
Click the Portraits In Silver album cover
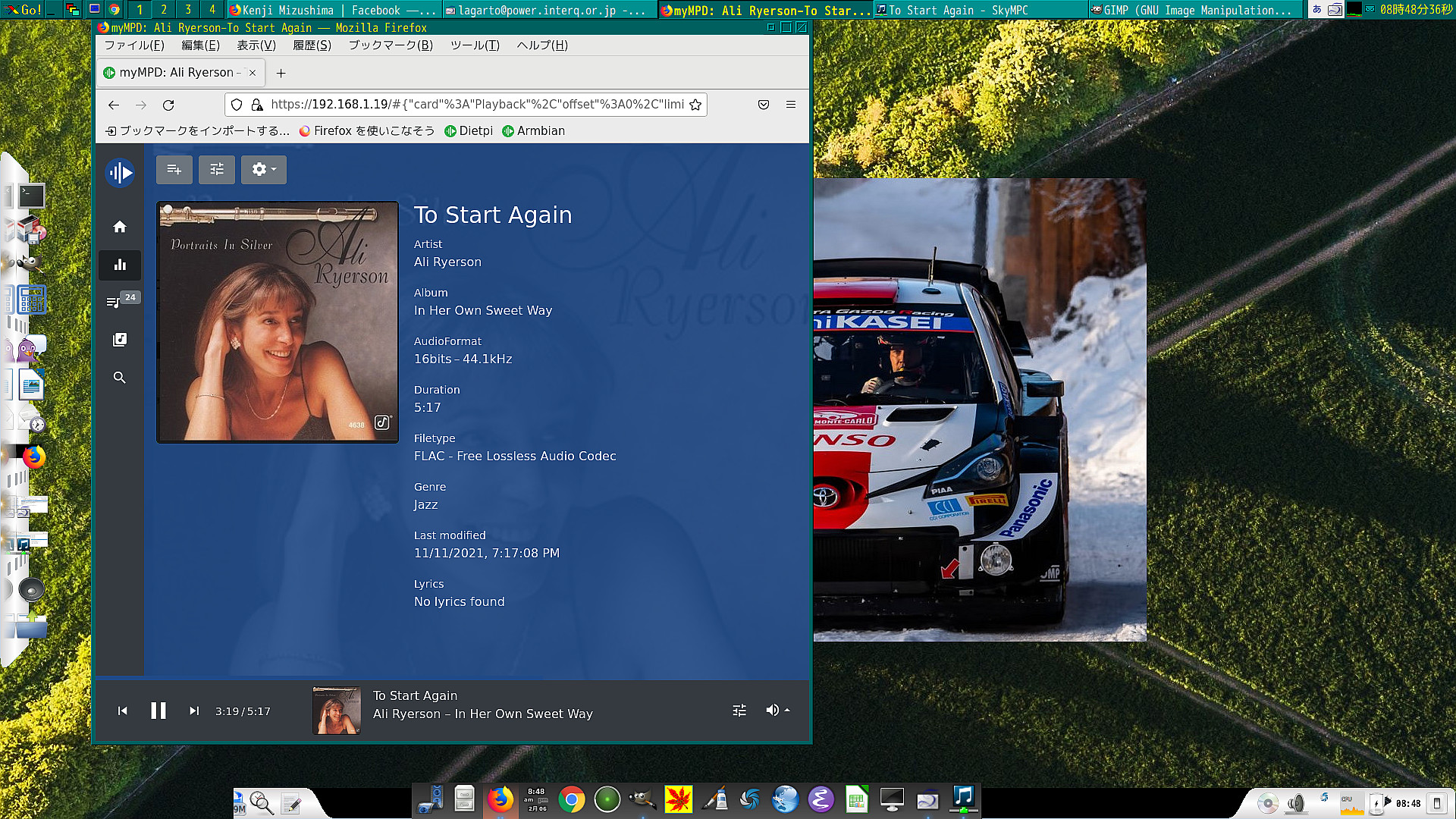278,322
